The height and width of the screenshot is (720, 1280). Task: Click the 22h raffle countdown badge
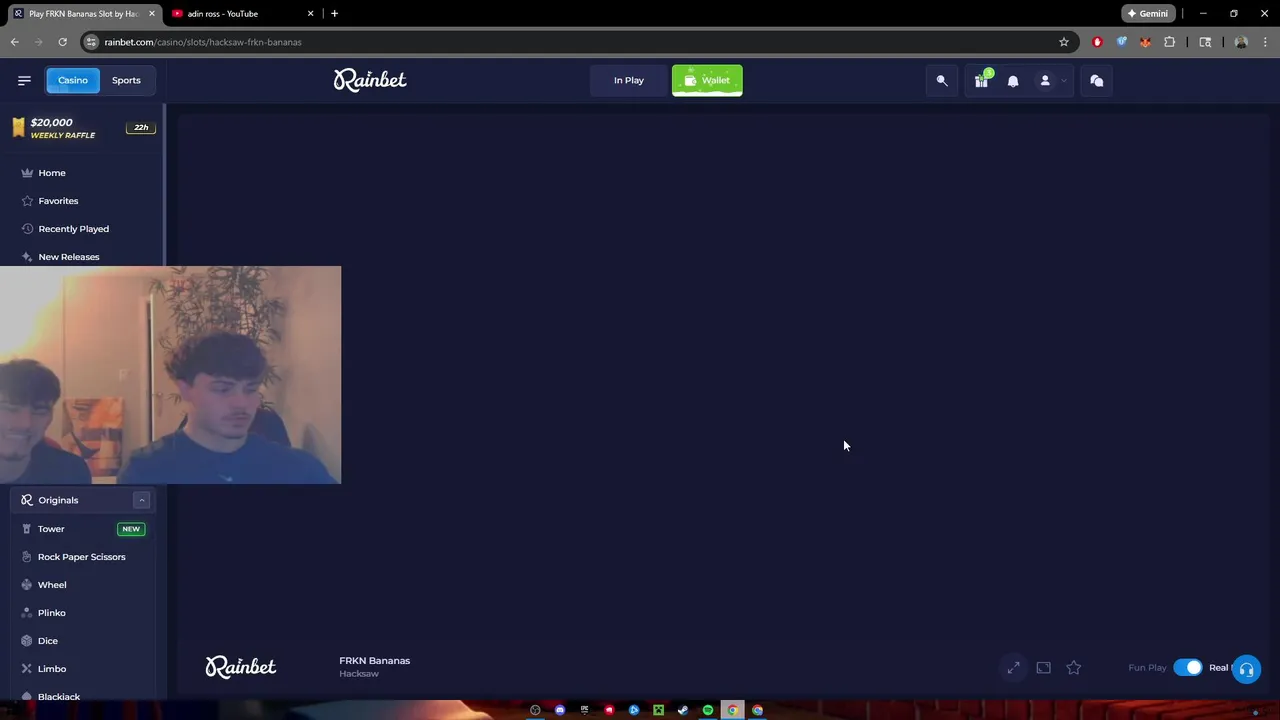tap(141, 128)
